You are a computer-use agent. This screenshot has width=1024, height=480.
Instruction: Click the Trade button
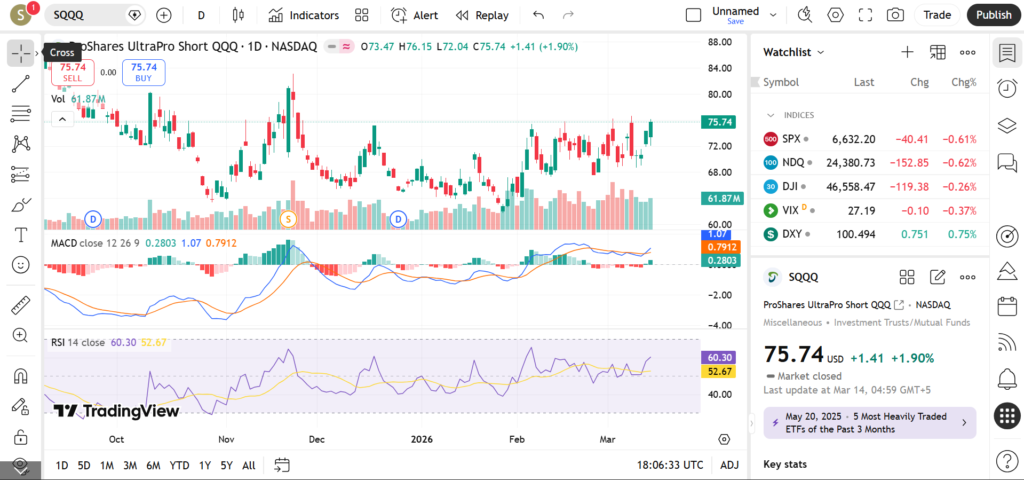pos(937,15)
